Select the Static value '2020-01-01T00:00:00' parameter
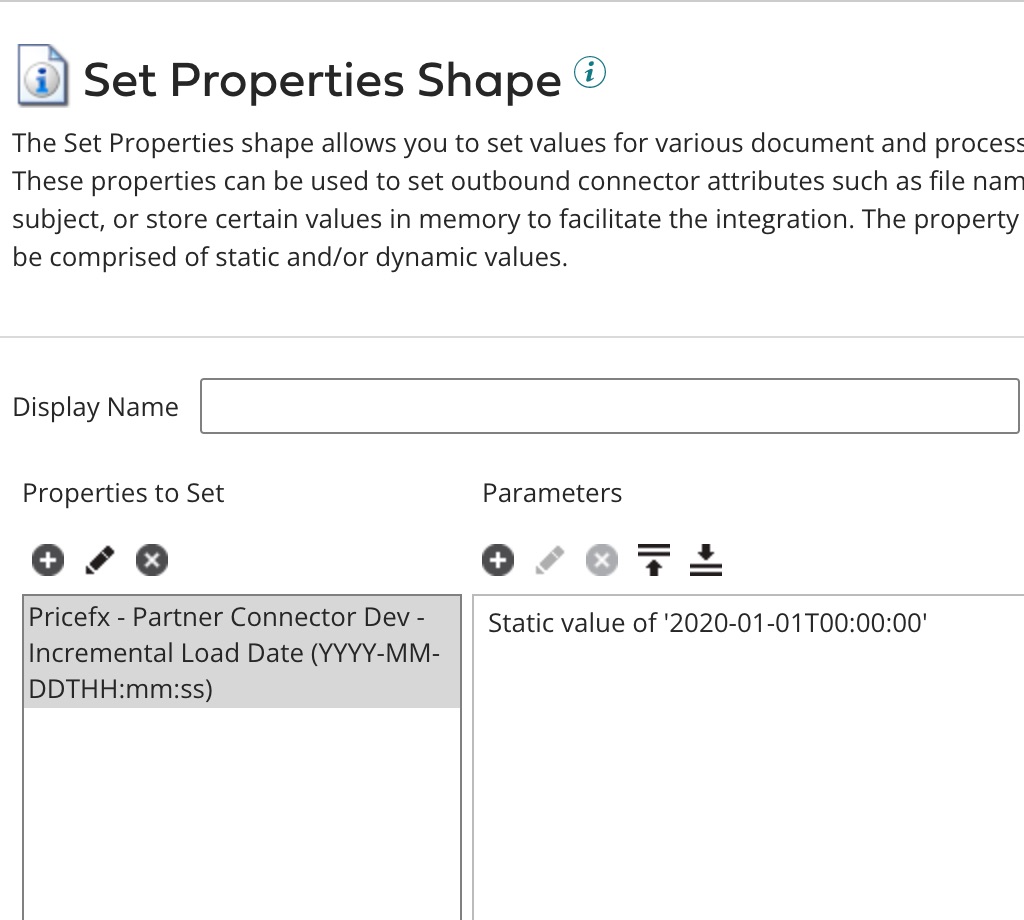Image resolution: width=1024 pixels, height=920 pixels. (708, 624)
